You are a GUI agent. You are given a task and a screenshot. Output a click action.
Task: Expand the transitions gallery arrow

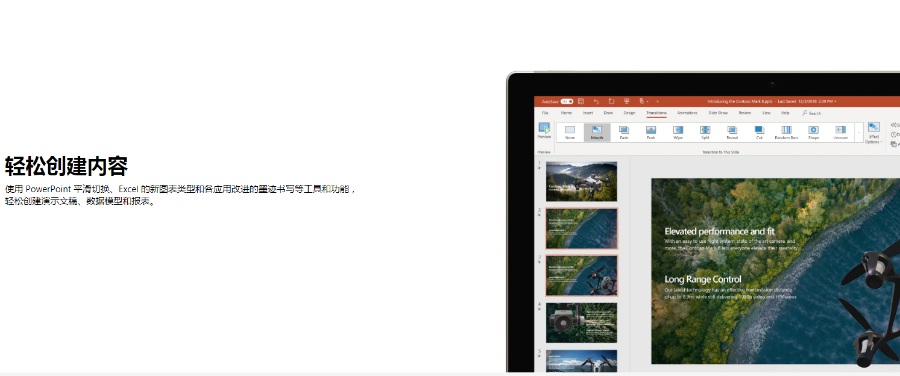click(859, 133)
